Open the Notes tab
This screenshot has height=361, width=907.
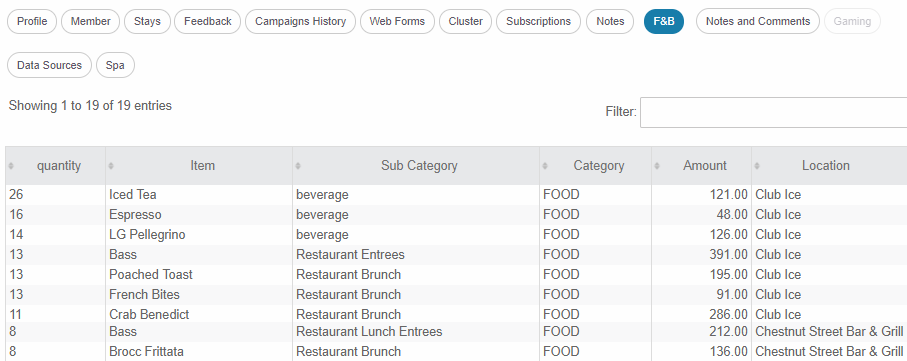pyautogui.click(x=610, y=21)
